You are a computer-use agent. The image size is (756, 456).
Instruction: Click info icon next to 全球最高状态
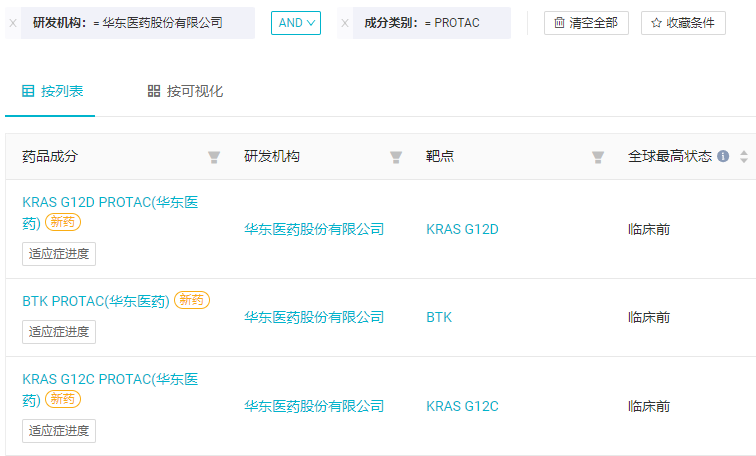coord(723,156)
